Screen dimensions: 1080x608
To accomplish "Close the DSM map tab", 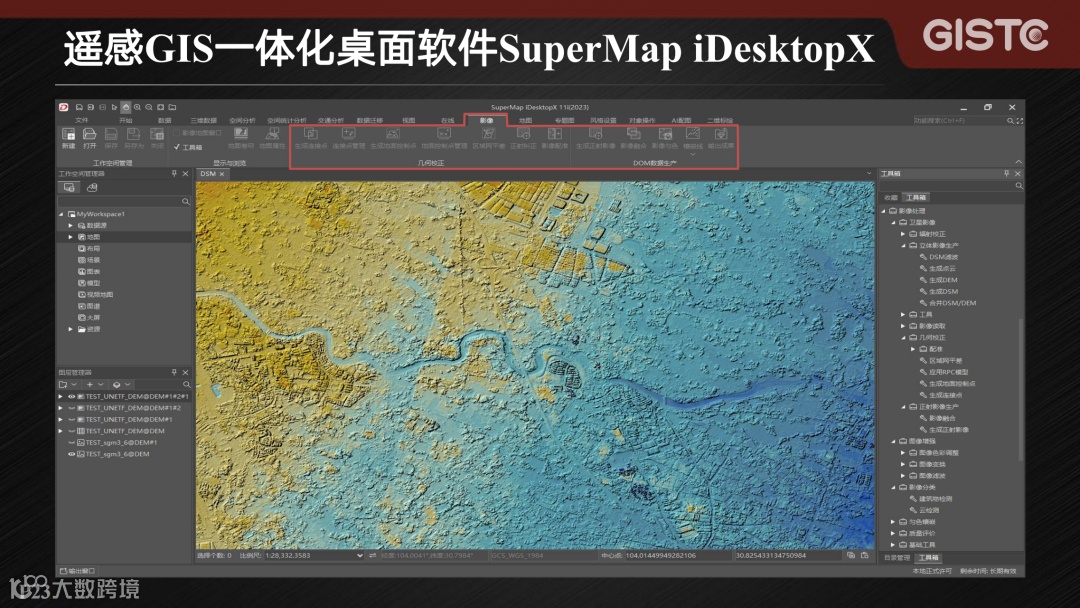I will [222, 174].
